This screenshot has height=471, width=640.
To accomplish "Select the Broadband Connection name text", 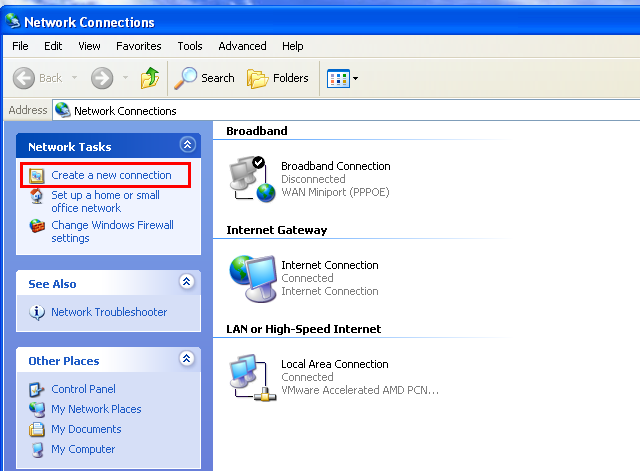I will [x=336, y=166].
